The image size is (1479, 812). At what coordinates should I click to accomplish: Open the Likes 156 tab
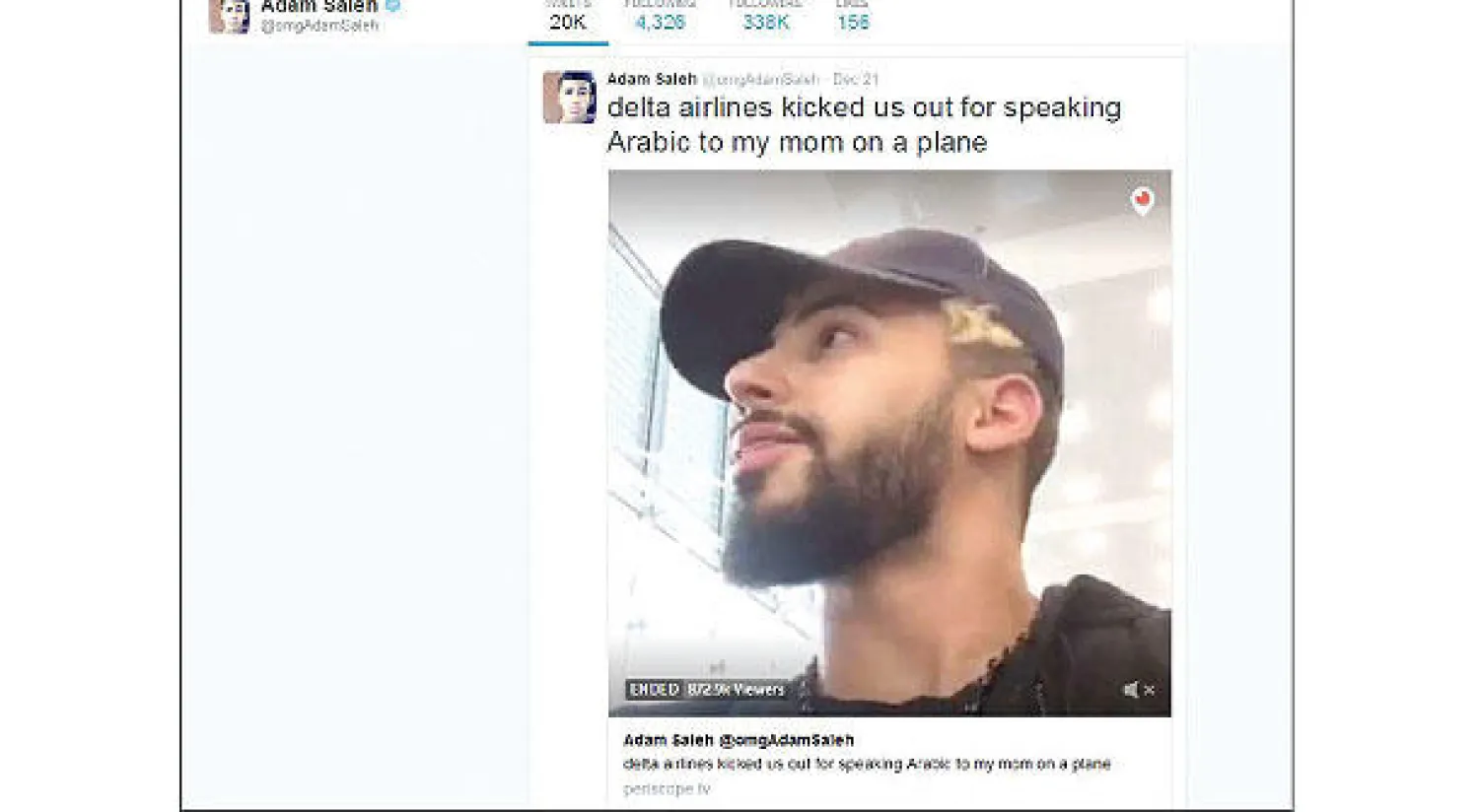pyautogui.click(x=853, y=20)
